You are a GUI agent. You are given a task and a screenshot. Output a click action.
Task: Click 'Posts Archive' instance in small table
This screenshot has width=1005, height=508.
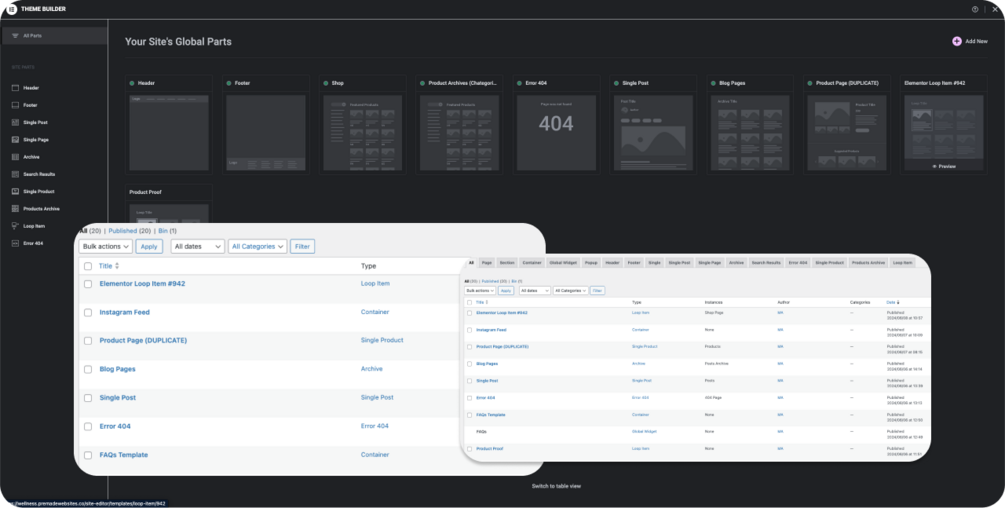point(715,364)
